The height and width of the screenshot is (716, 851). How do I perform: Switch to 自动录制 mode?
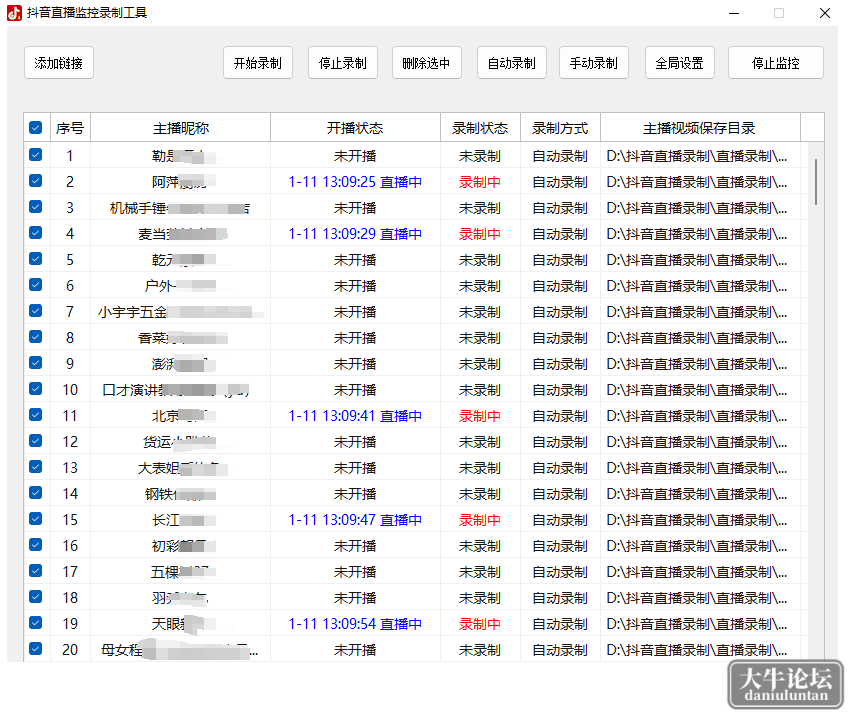(x=512, y=63)
